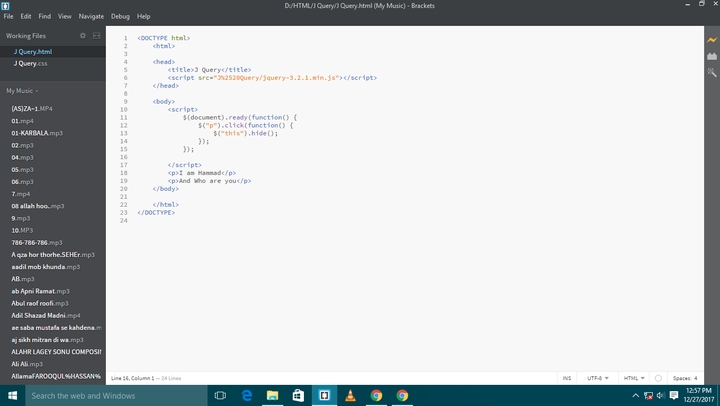
Task: Open network status tray icon
Action: point(648,395)
